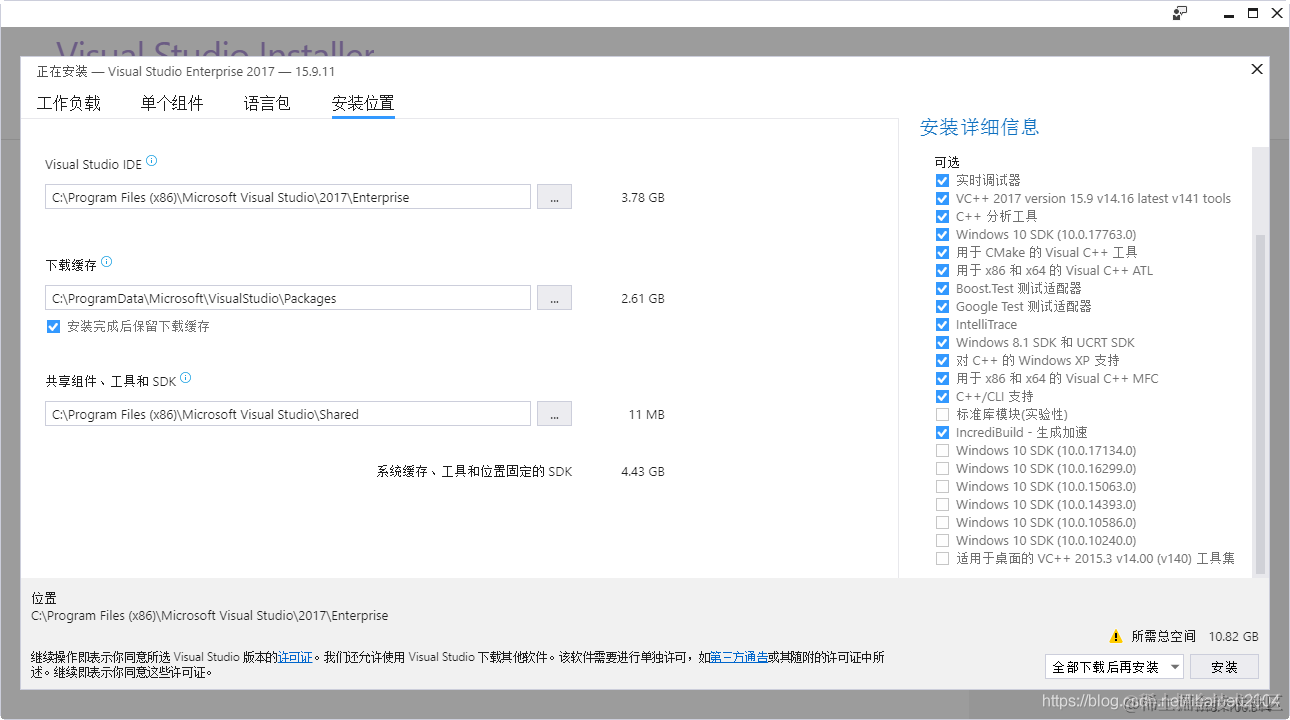Close the installation dialog with the X
Screen dimensions: 1290x720
1257,69
